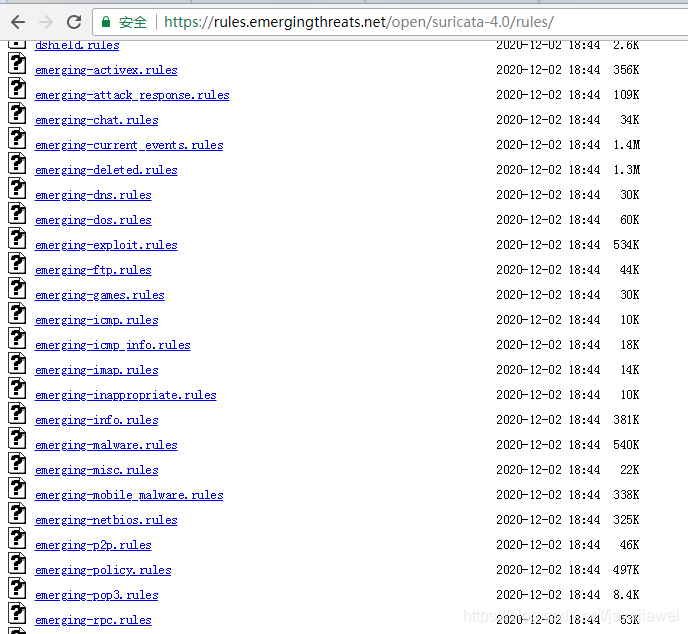Screen dimensions: 688x634
Task: Go back to the previous page
Action: tap(18, 21)
